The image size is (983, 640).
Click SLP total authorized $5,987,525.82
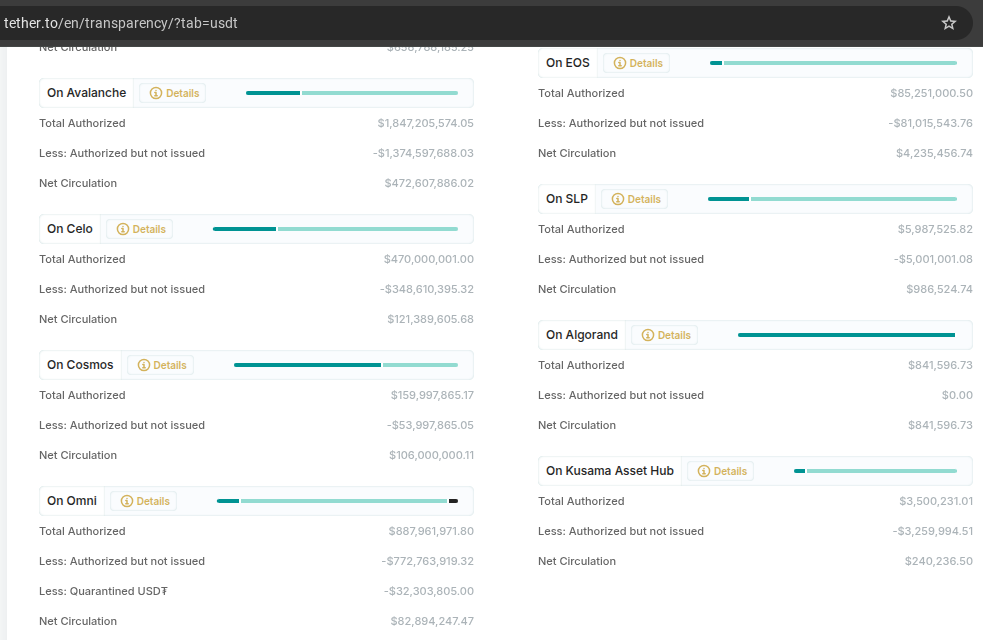pyautogui.click(x=935, y=229)
